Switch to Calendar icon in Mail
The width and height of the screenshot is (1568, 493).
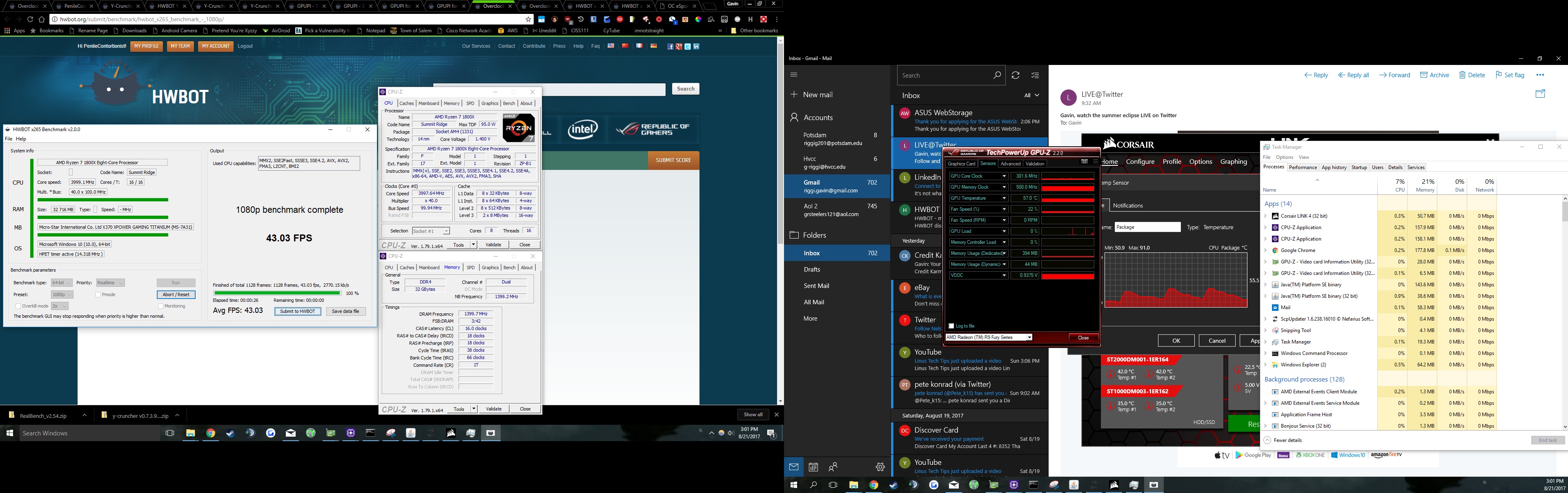(813, 467)
